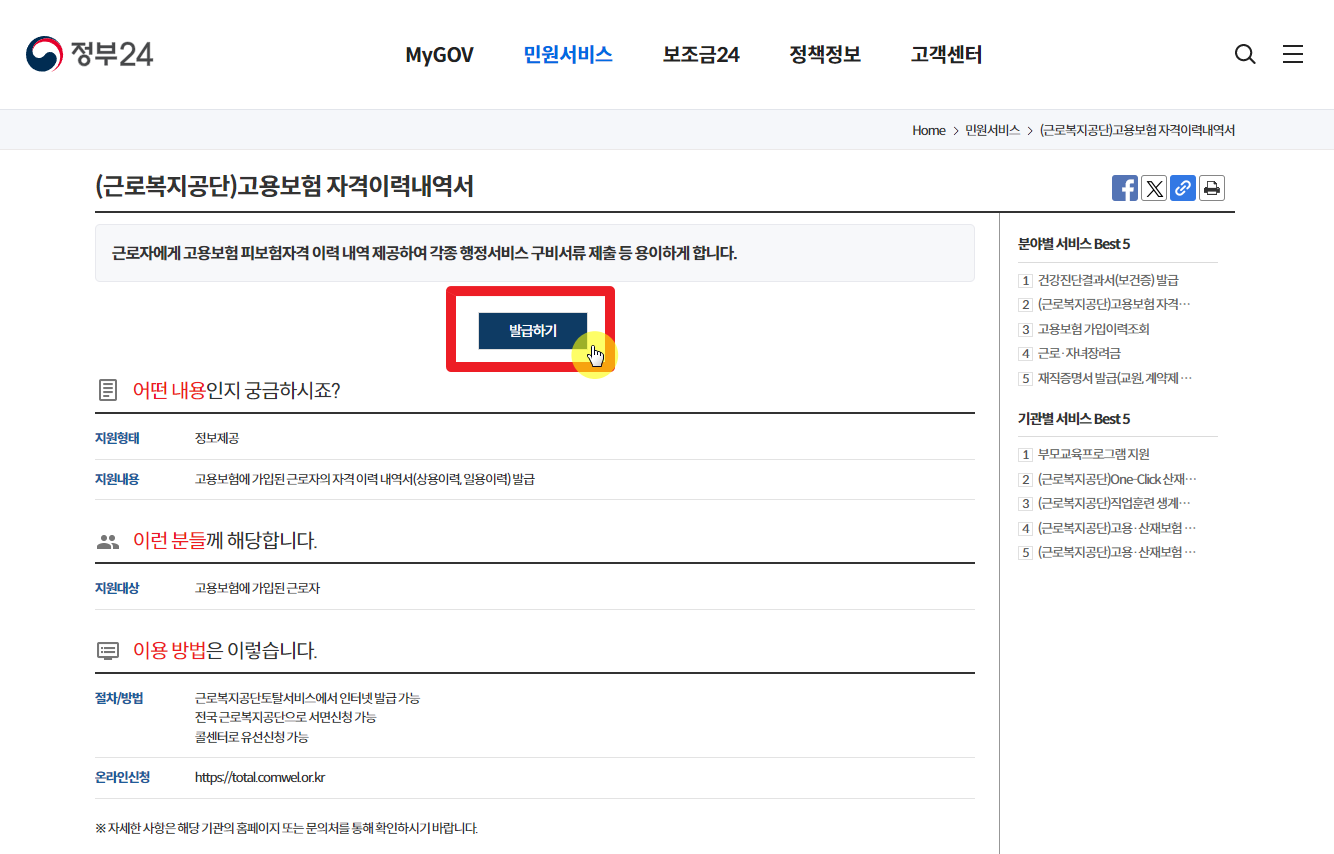Click the highlighted 발급하기 button
The image size is (1334, 854).
(x=531, y=330)
